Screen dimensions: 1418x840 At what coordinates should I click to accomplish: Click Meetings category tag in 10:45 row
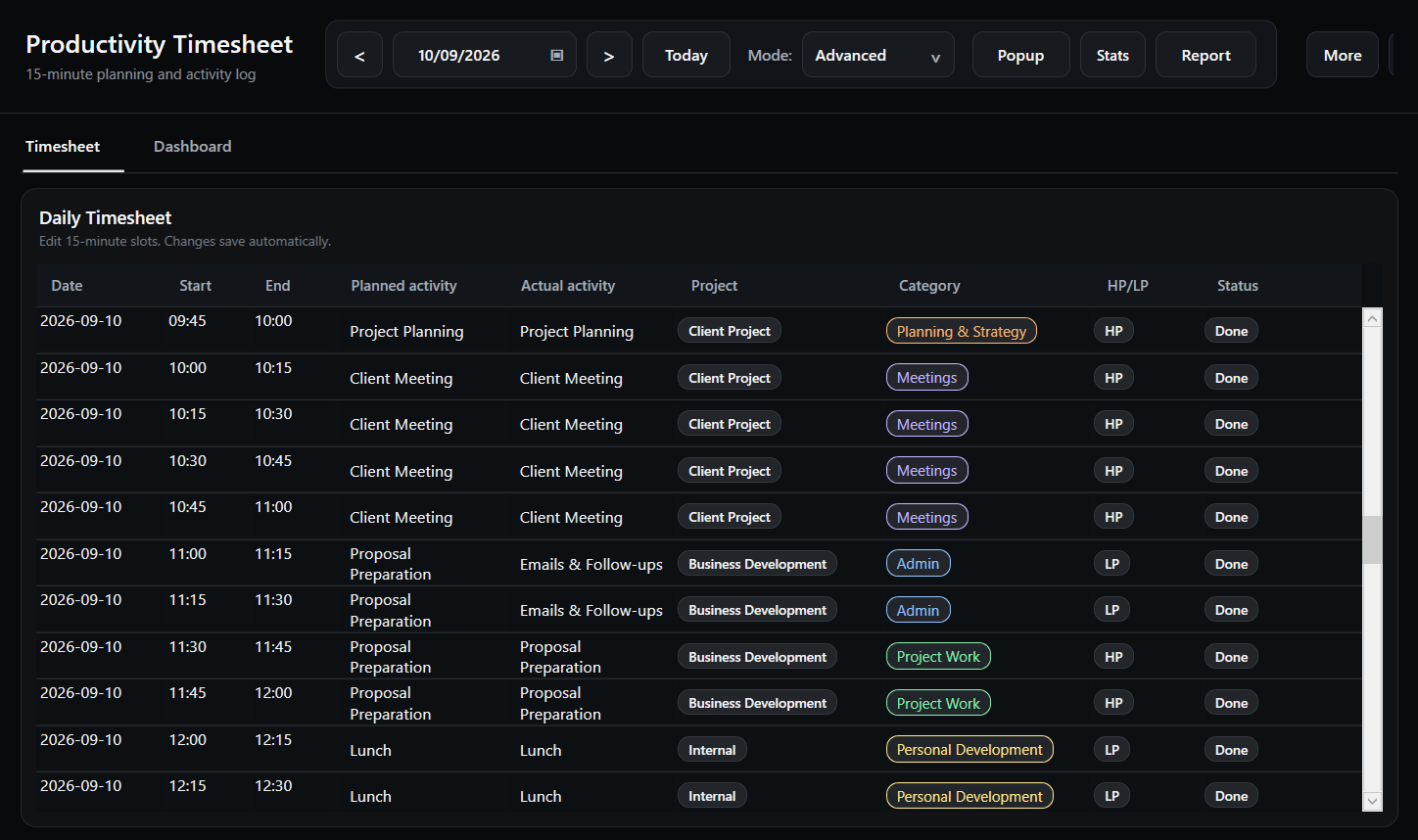tap(926, 517)
